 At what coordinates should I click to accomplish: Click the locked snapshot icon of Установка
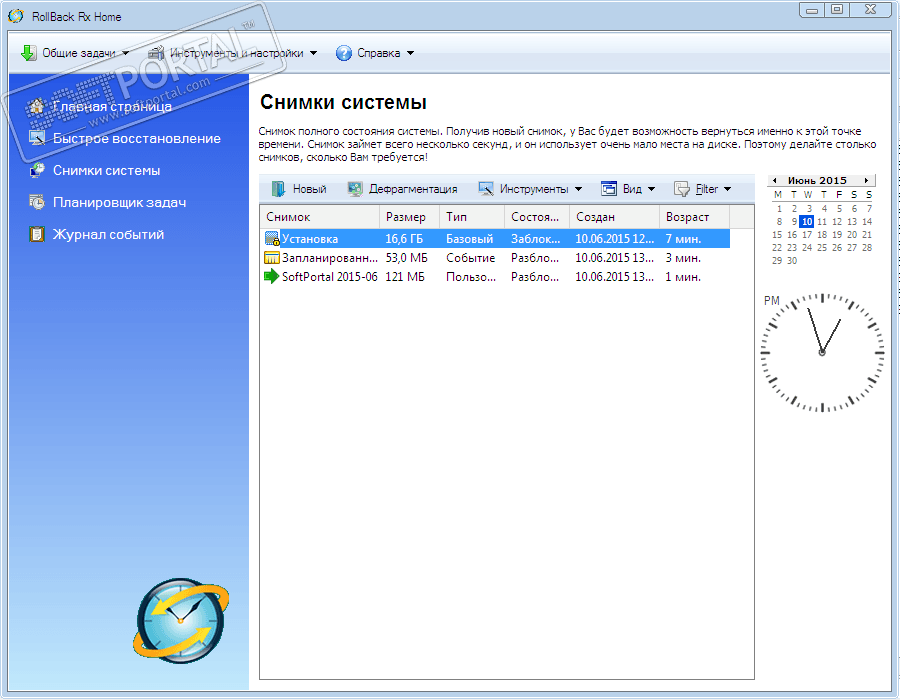(272, 239)
